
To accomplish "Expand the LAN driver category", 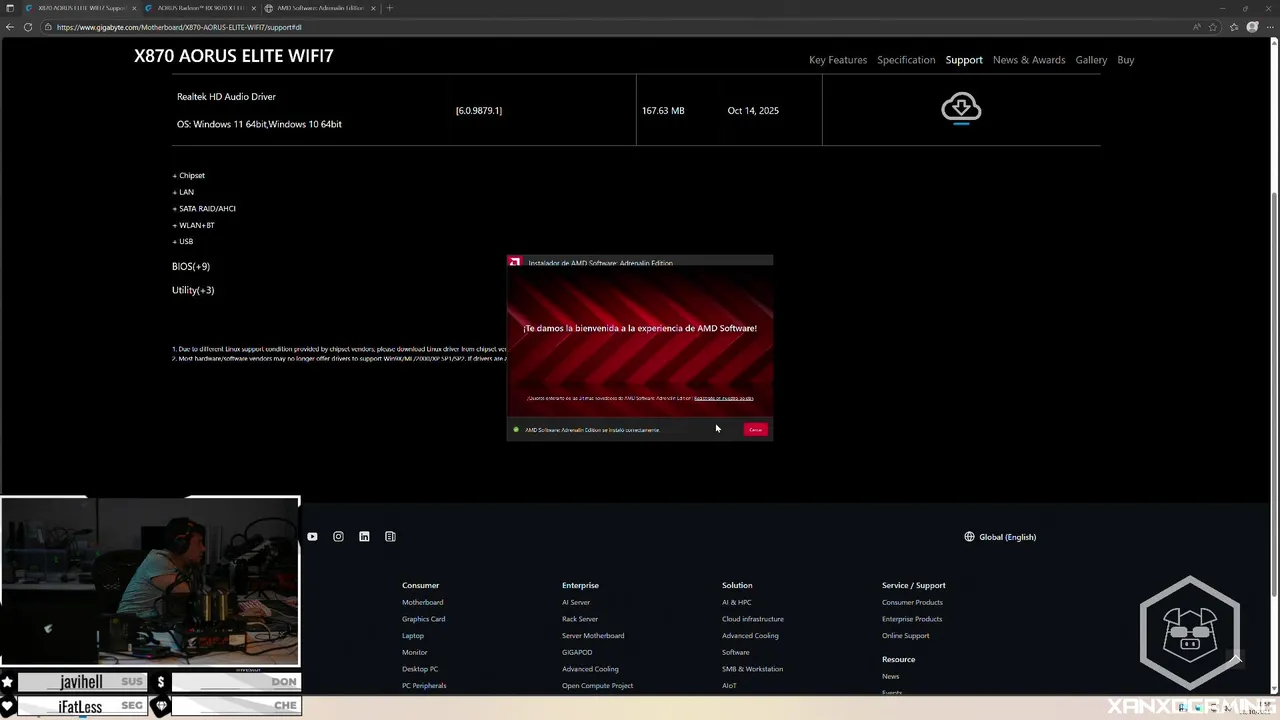I will pyautogui.click(x=183, y=192).
